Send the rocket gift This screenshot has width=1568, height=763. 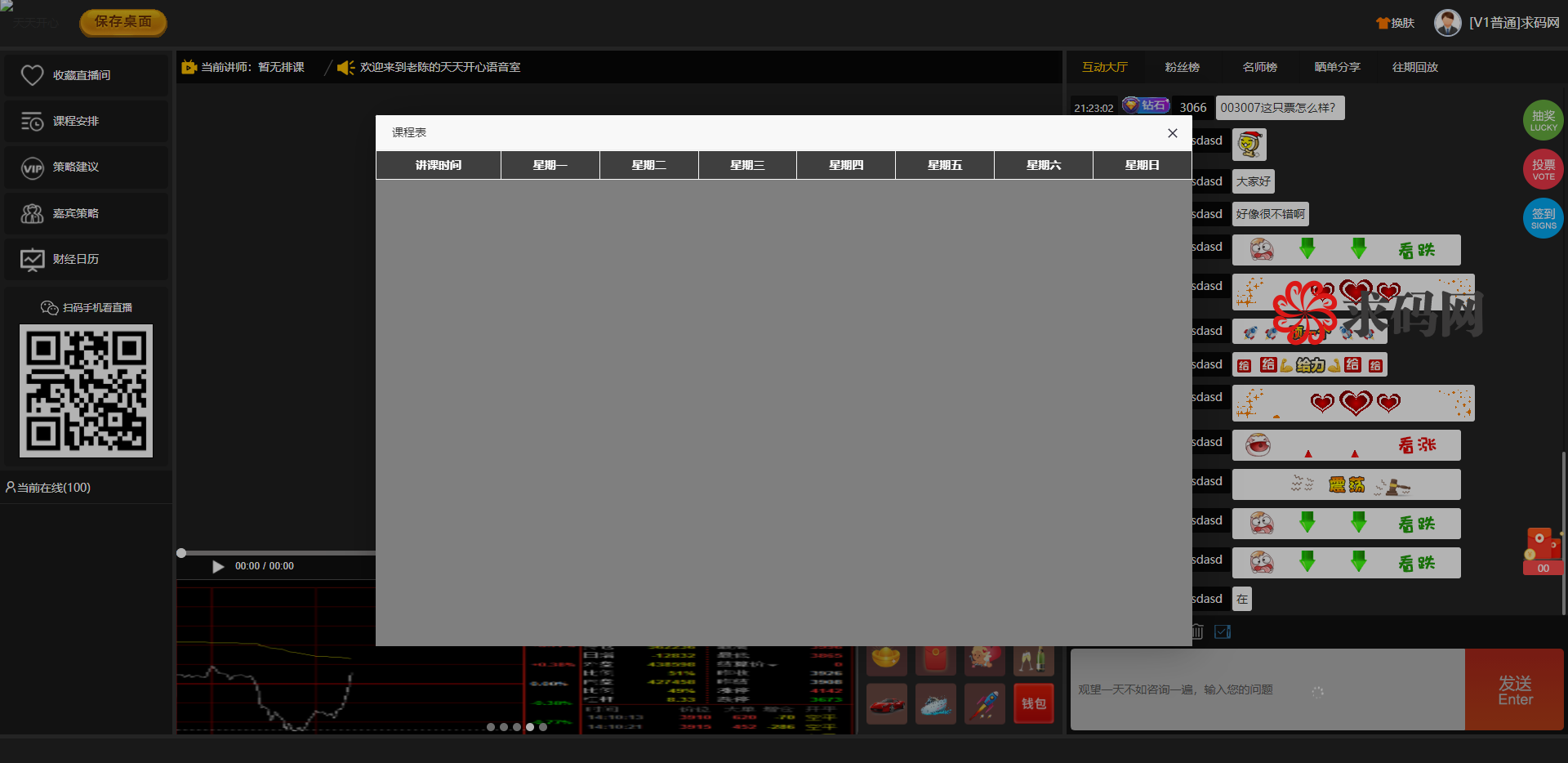(x=984, y=704)
